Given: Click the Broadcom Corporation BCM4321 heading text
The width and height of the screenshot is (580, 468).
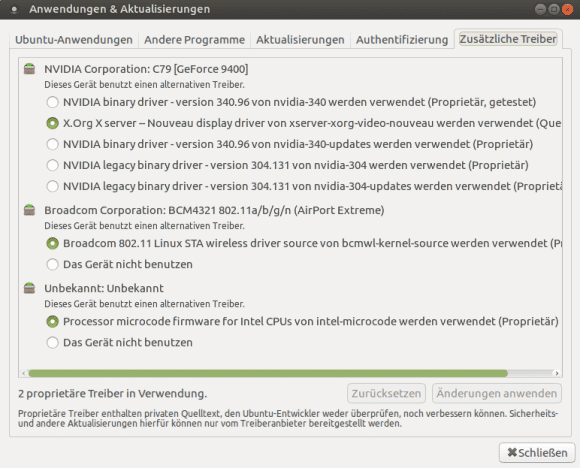Looking at the screenshot, I should [x=214, y=210].
